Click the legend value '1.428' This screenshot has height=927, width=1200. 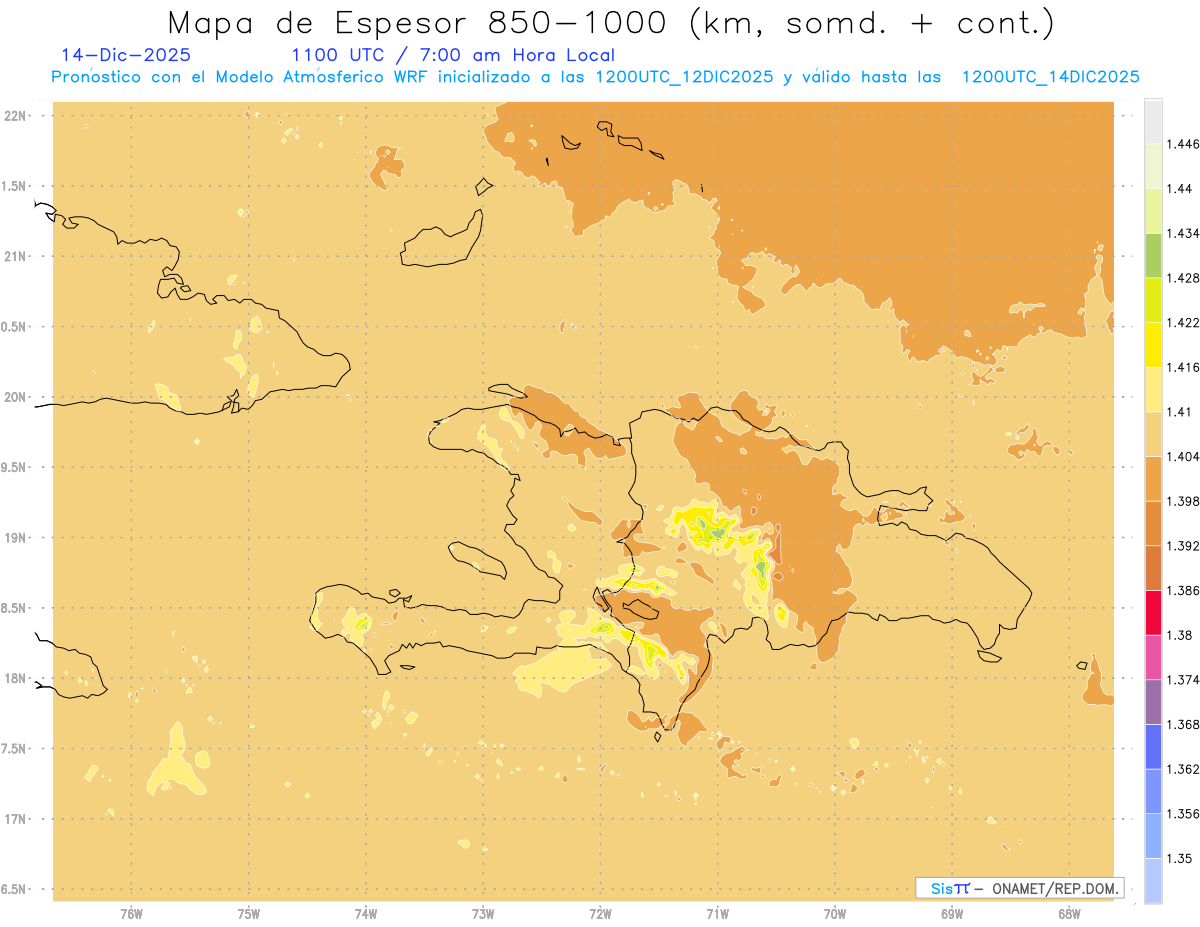[1184, 278]
